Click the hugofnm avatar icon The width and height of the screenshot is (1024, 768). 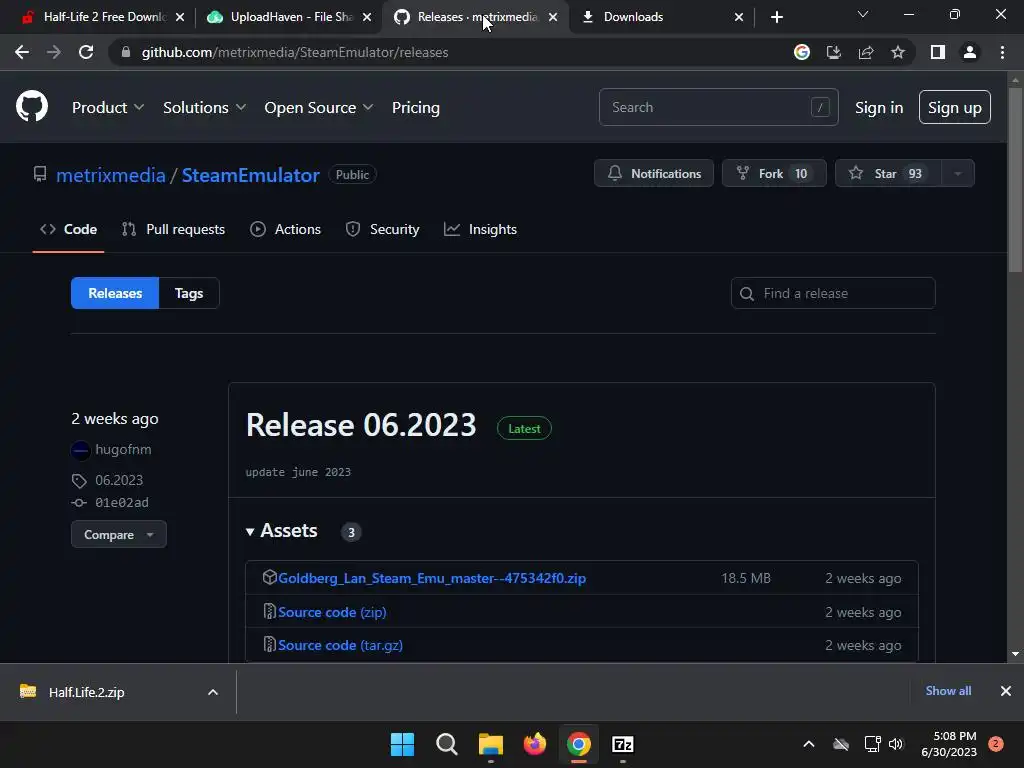pos(80,450)
